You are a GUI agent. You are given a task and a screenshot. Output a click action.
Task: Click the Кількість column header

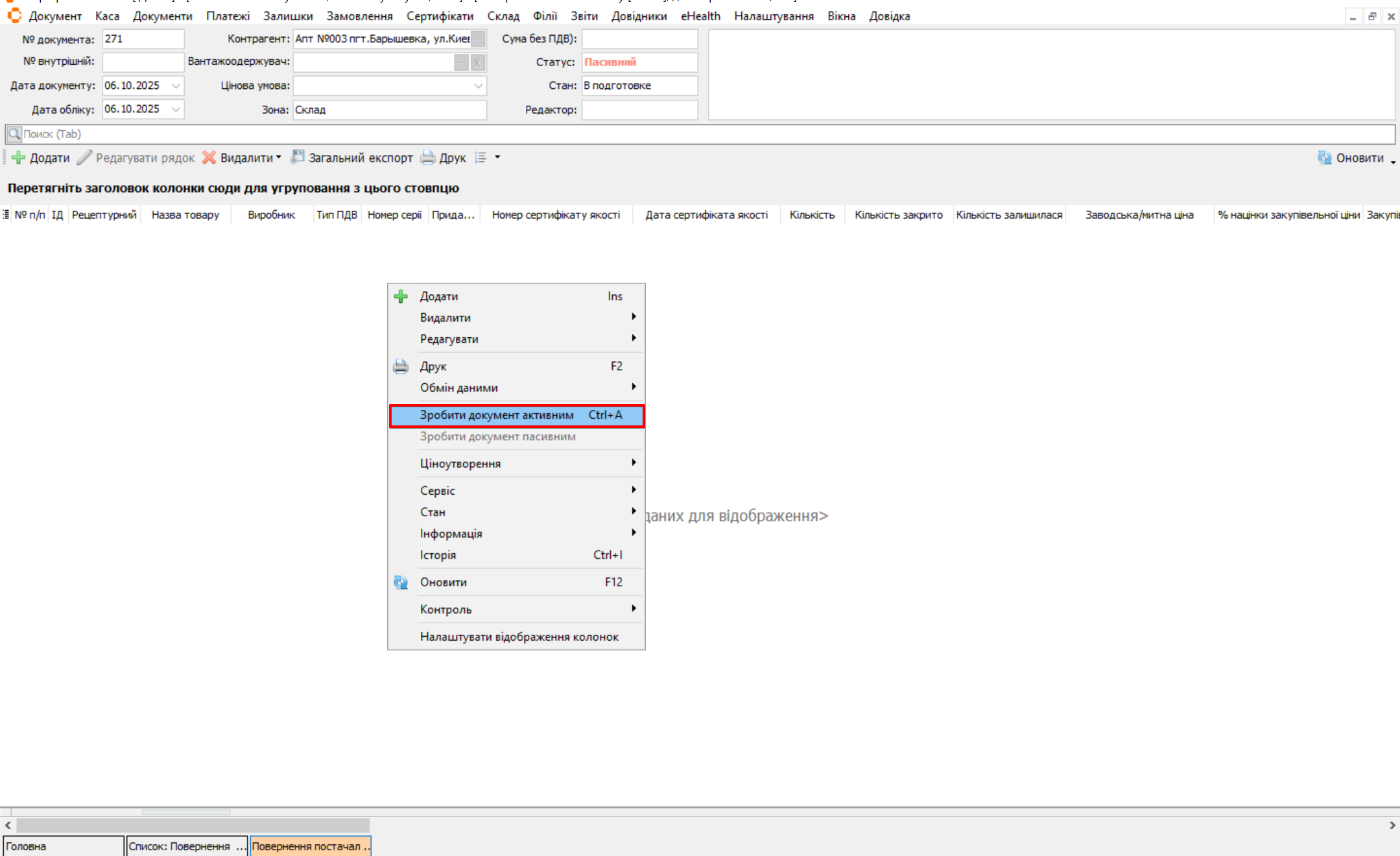(x=812, y=215)
